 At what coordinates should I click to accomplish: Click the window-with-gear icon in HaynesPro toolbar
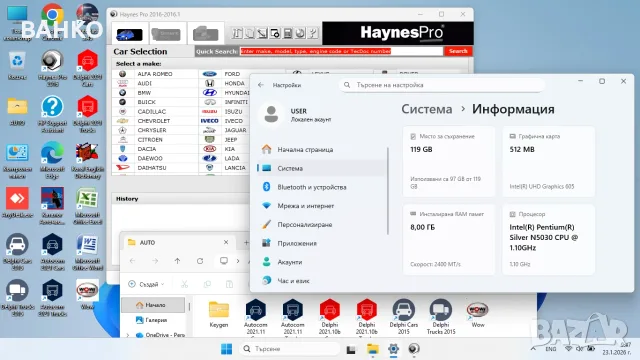[275, 33]
